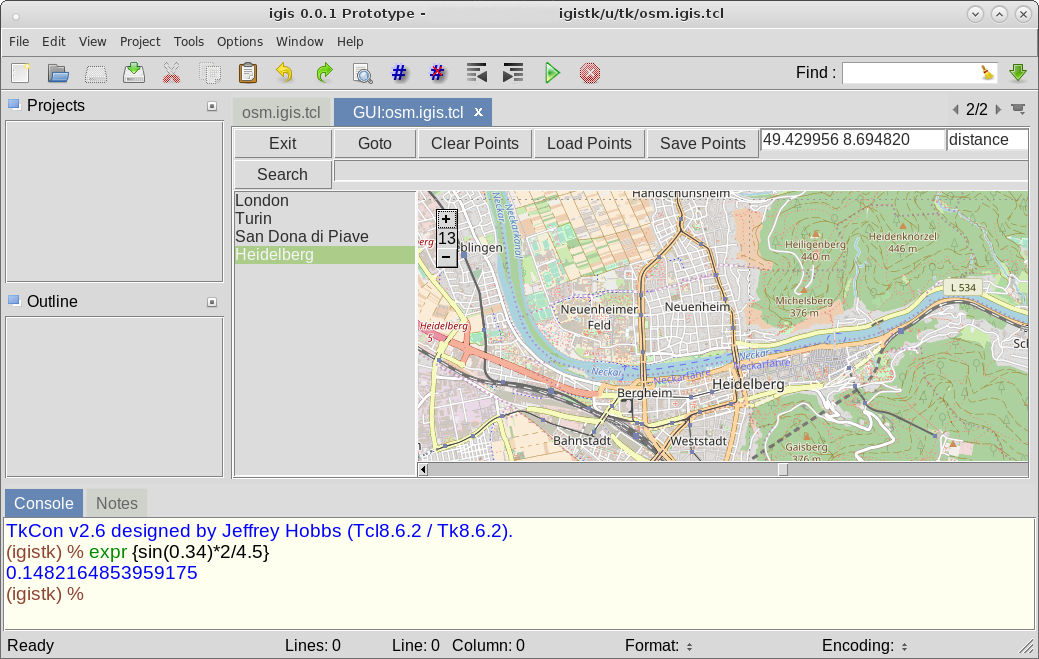Click the Clear Points button
The image size is (1039, 659).
click(475, 144)
